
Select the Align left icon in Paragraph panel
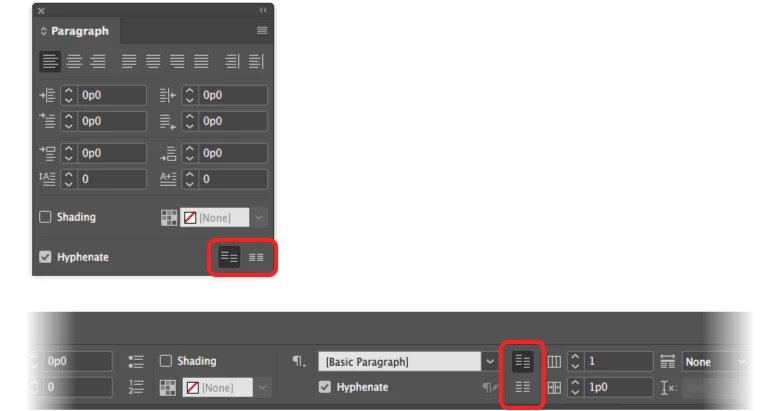coord(50,62)
